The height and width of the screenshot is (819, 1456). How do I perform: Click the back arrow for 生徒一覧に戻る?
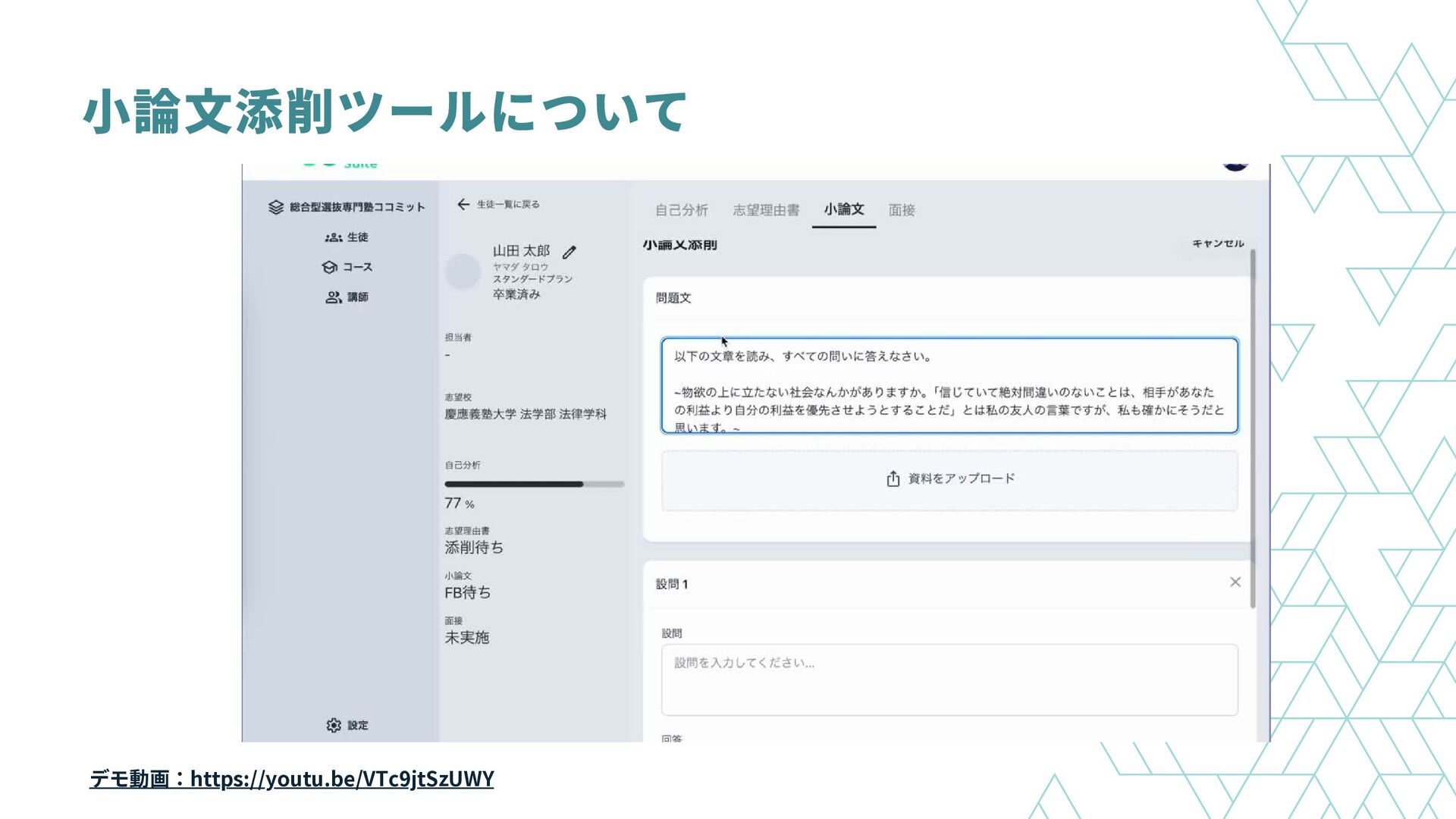(x=463, y=204)
